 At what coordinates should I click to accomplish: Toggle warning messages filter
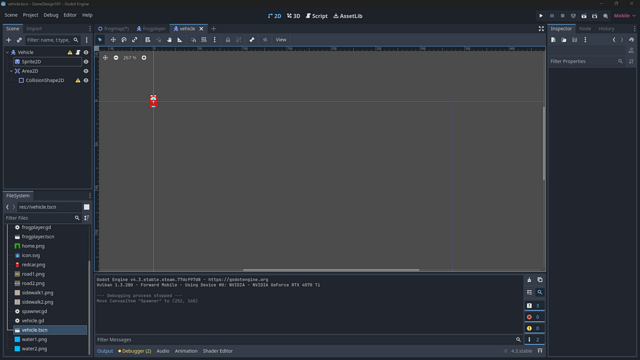point(535,328)
